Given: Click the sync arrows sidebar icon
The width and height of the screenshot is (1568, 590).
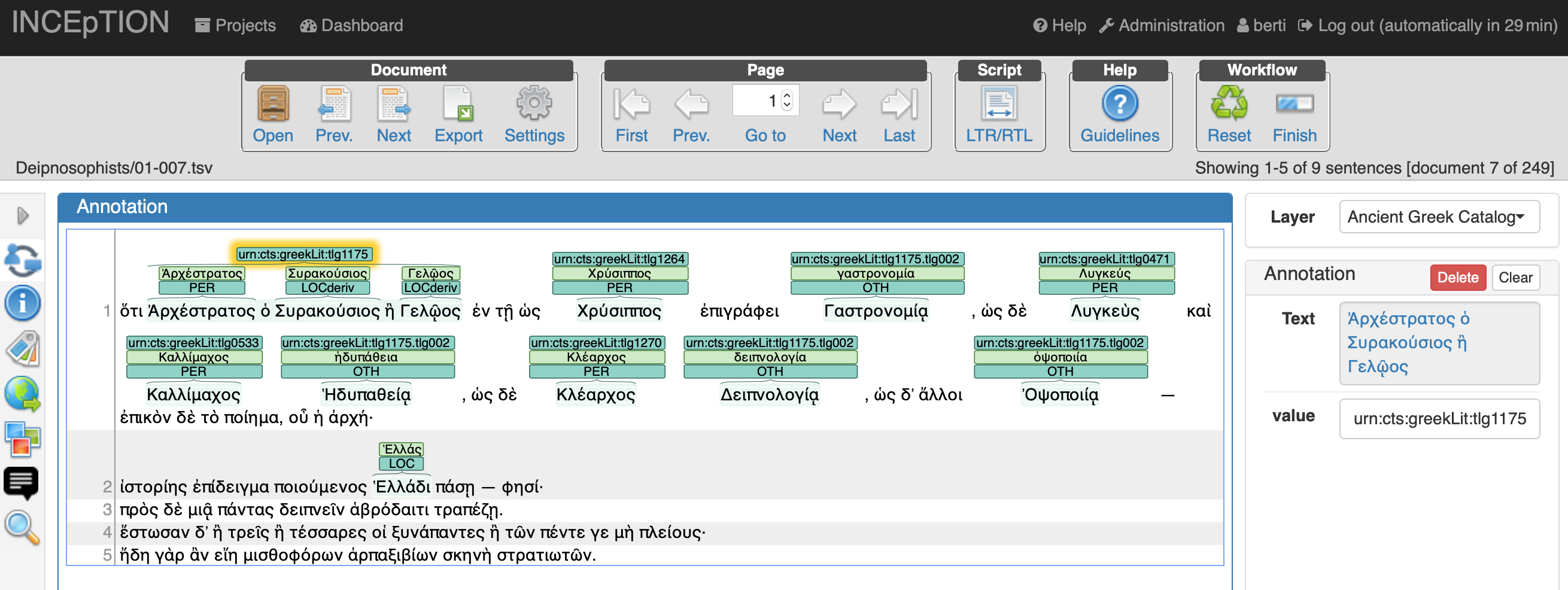Looking at the screenshot, I should point(23,260).
